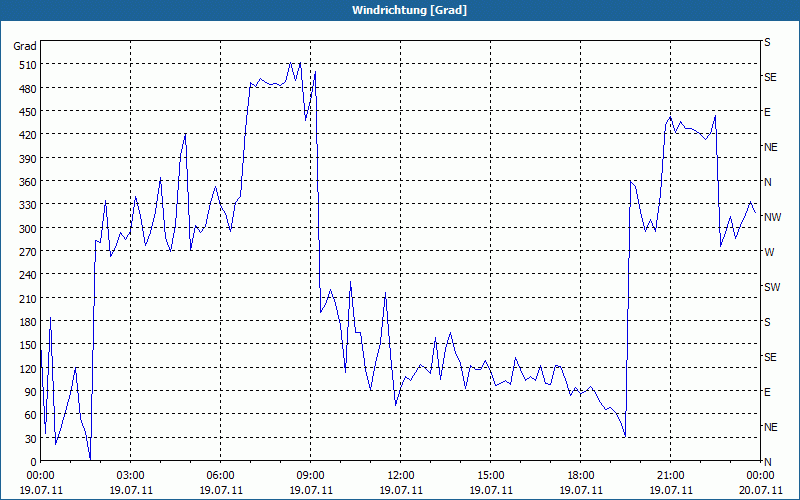Select the 210 y-axis value
This screenshot has width=800, height=500.
coord(28,299)
